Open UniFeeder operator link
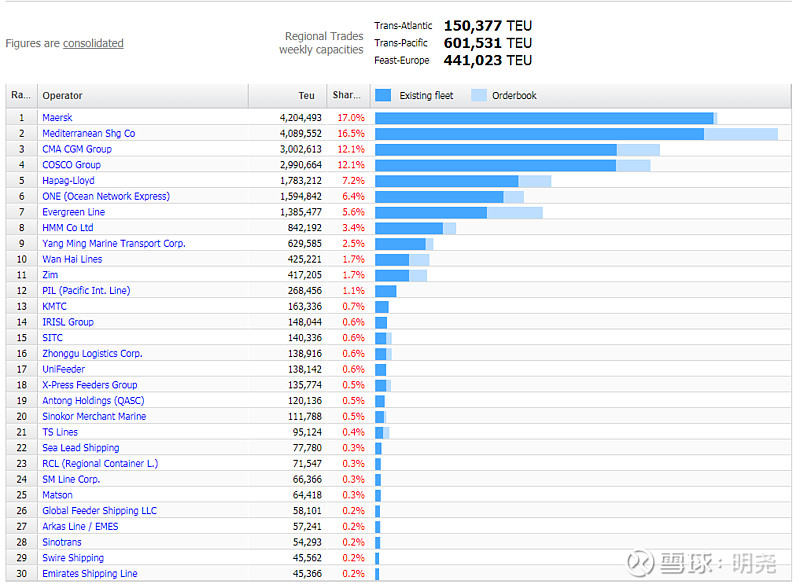 [x=63, y=369]
